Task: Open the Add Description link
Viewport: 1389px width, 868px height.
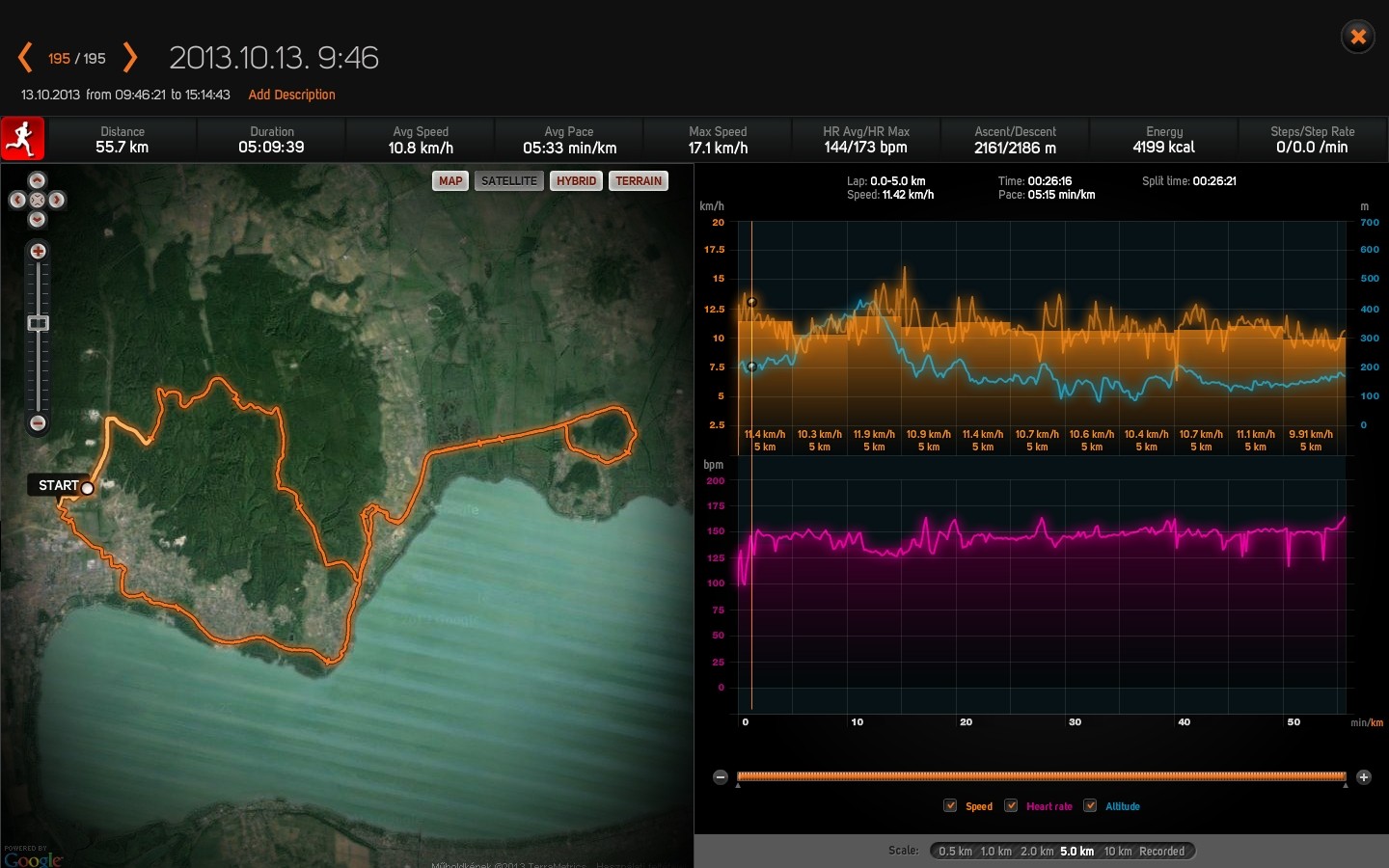Action: coord(291,95)
